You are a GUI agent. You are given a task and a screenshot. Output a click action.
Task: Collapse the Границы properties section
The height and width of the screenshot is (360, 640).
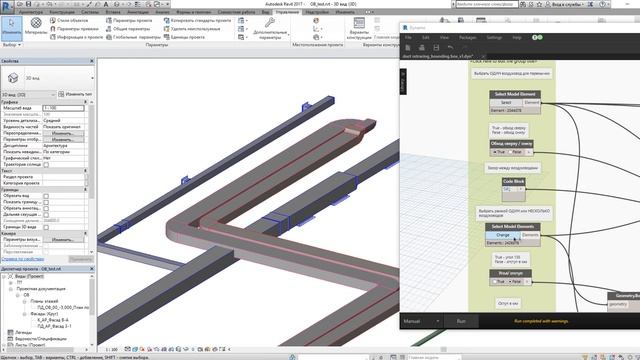[x=85, y=189]
